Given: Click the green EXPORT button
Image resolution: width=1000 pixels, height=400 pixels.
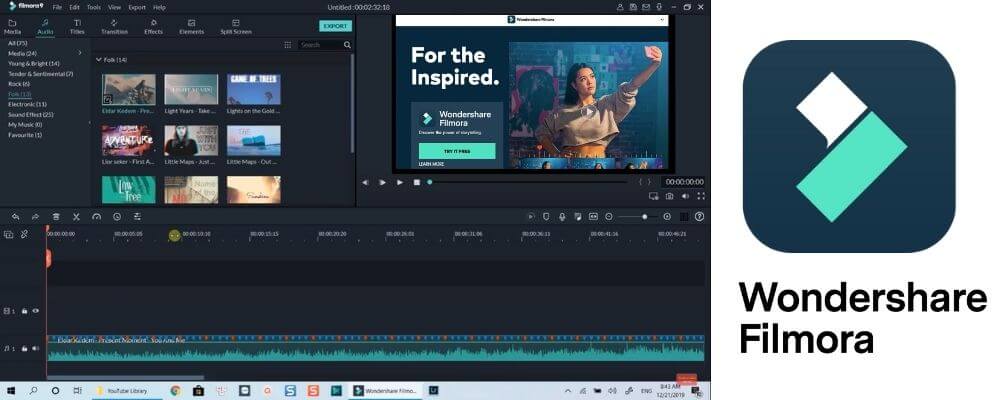Looking at the screenshot, I should point(335,26).
